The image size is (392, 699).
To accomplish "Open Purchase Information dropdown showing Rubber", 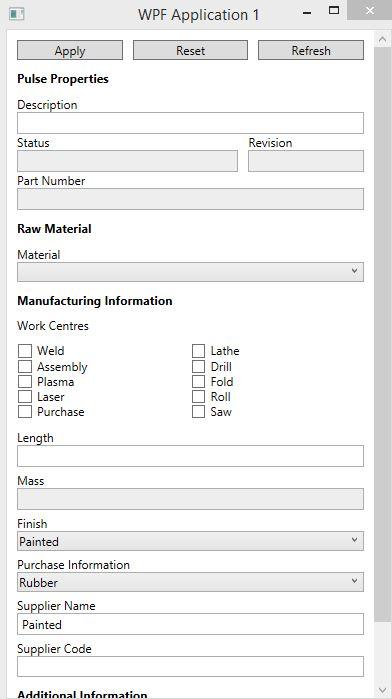I will [x=190, y=582].
